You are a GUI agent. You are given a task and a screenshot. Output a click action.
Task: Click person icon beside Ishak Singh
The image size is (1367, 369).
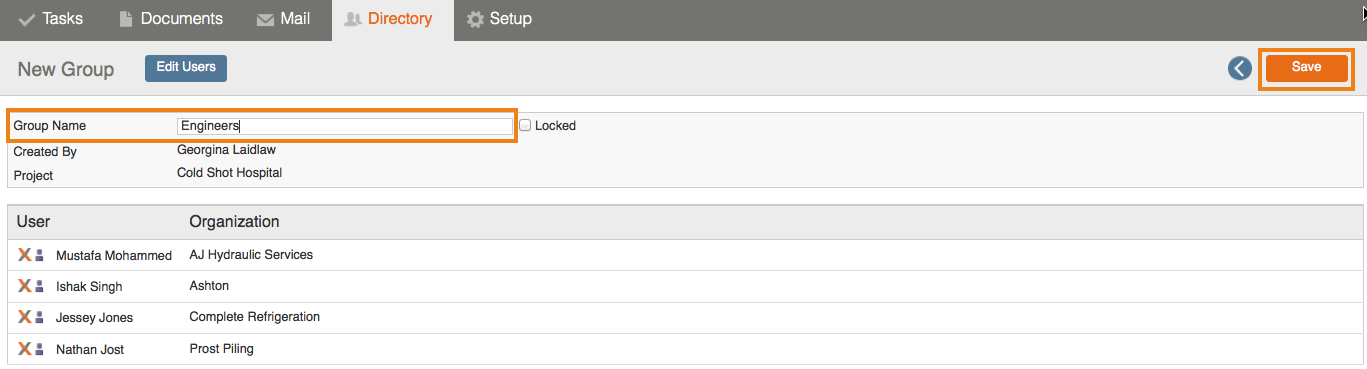[40, 287]
